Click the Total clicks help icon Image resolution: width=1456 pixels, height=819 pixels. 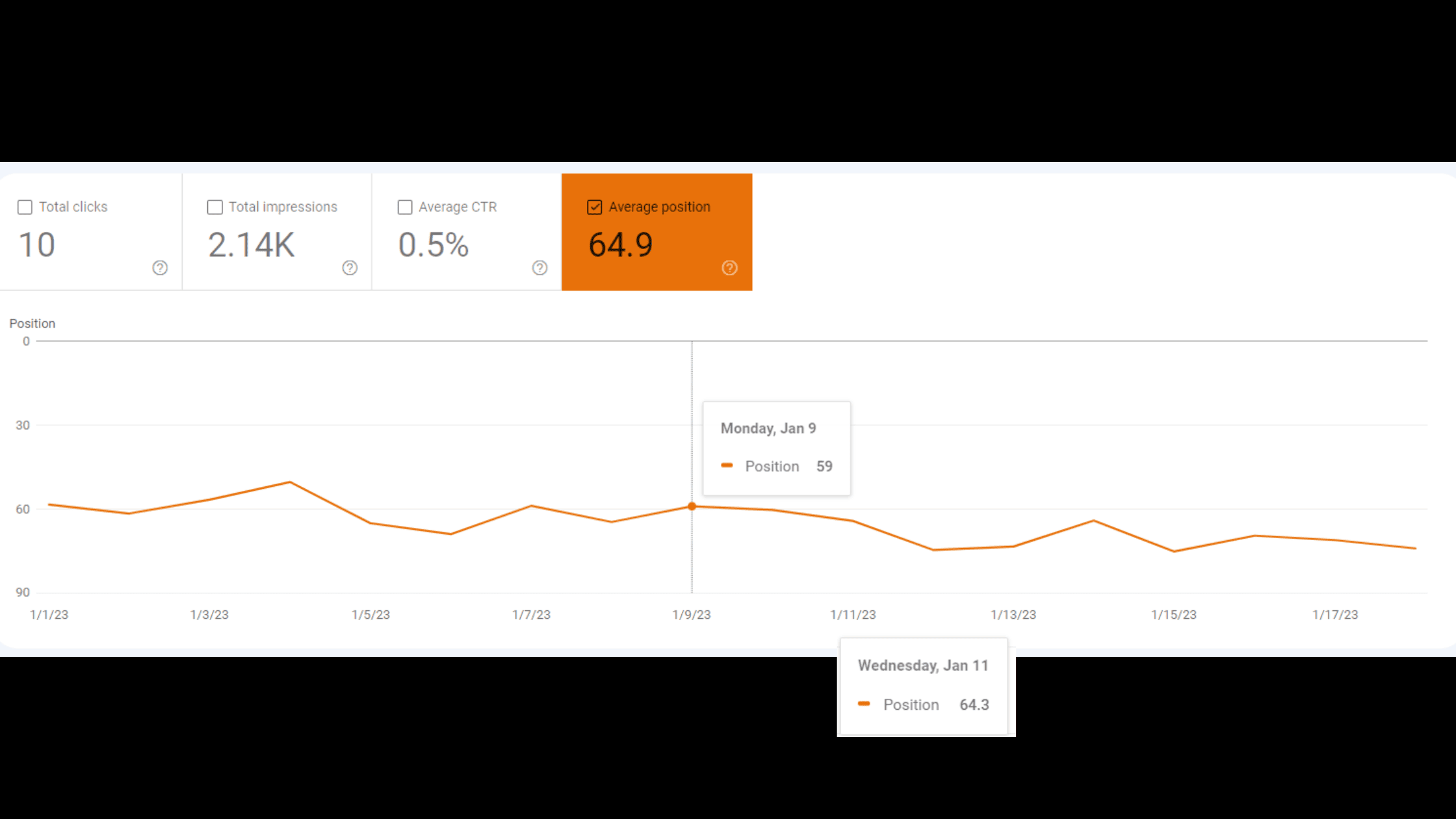pos(160,268)
